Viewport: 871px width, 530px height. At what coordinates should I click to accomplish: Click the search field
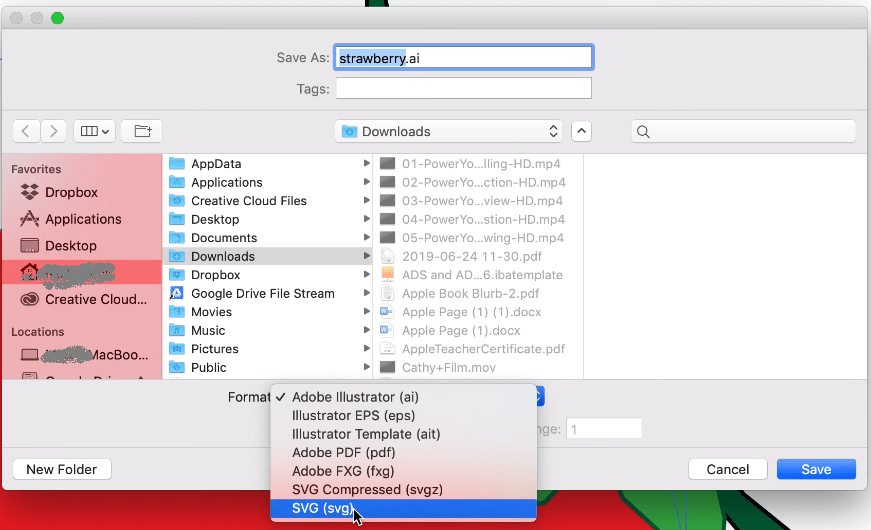pos(743,131)
